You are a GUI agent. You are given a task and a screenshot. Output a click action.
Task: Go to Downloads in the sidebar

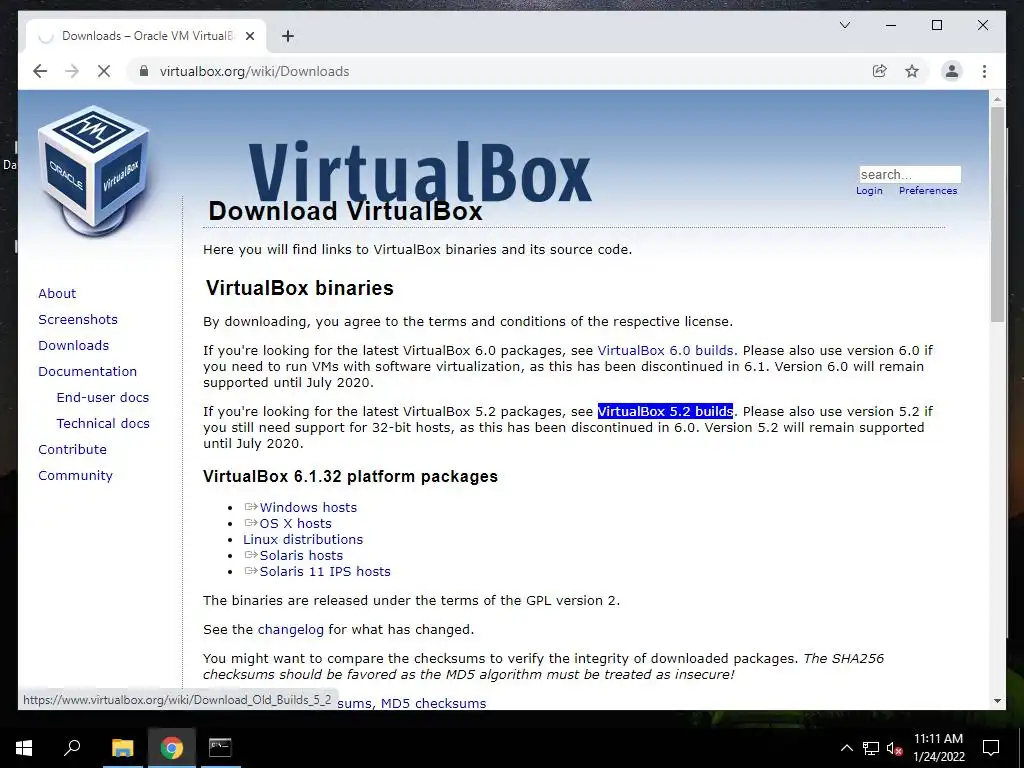73,345
